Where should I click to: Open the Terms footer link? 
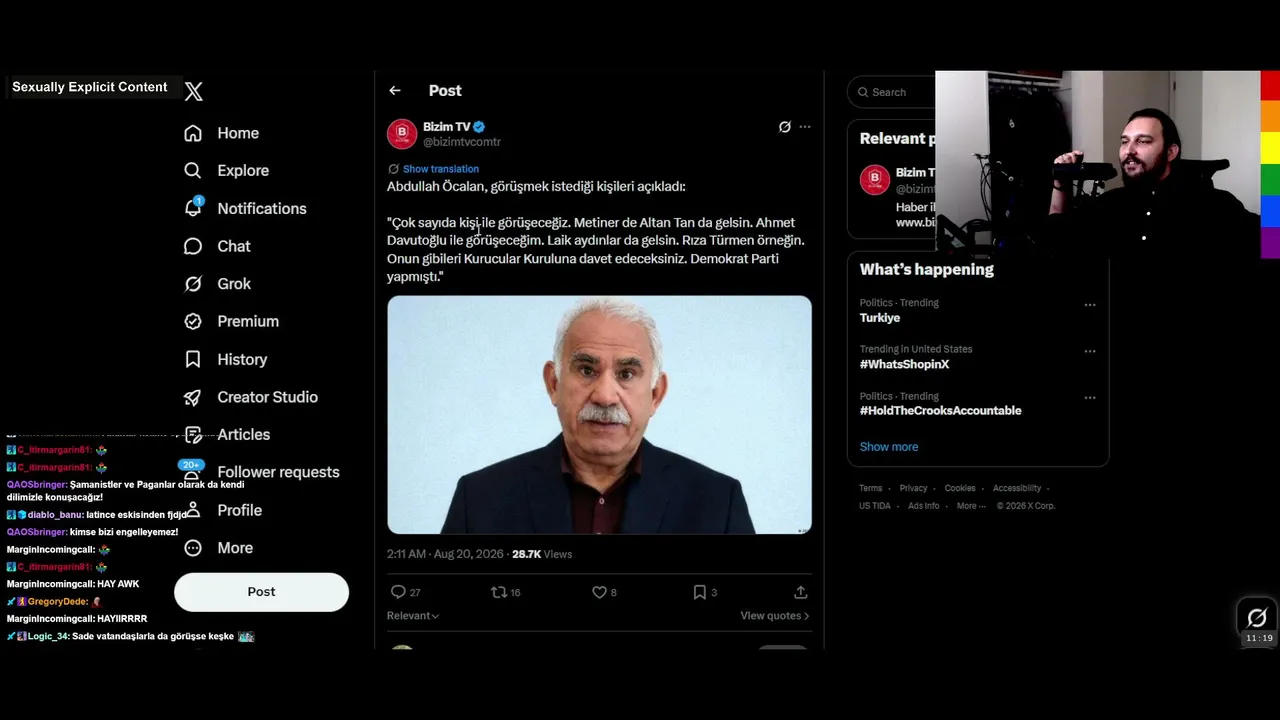coord(871,488)
